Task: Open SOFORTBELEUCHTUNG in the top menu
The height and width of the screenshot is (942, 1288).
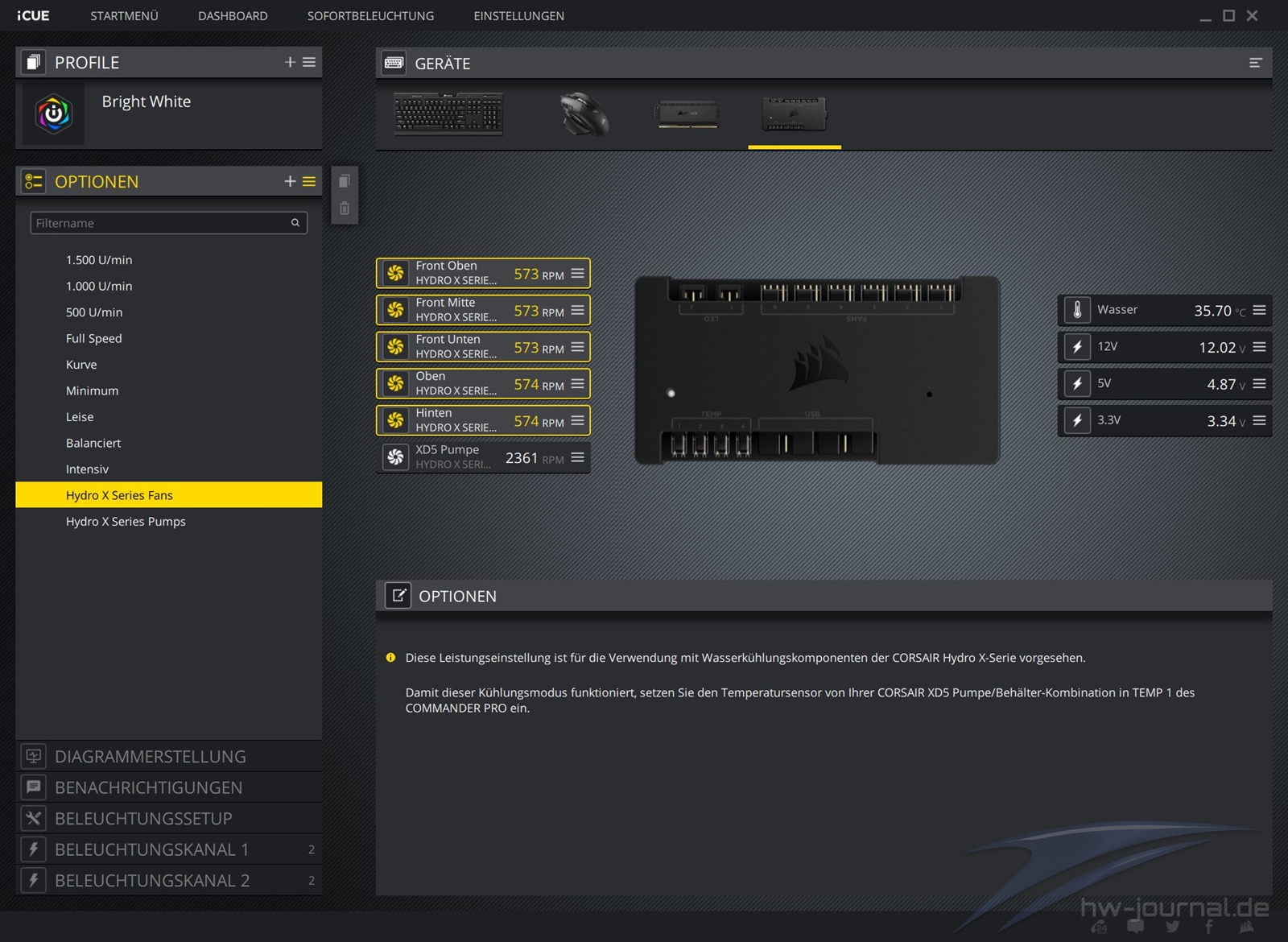Action: 370,16
